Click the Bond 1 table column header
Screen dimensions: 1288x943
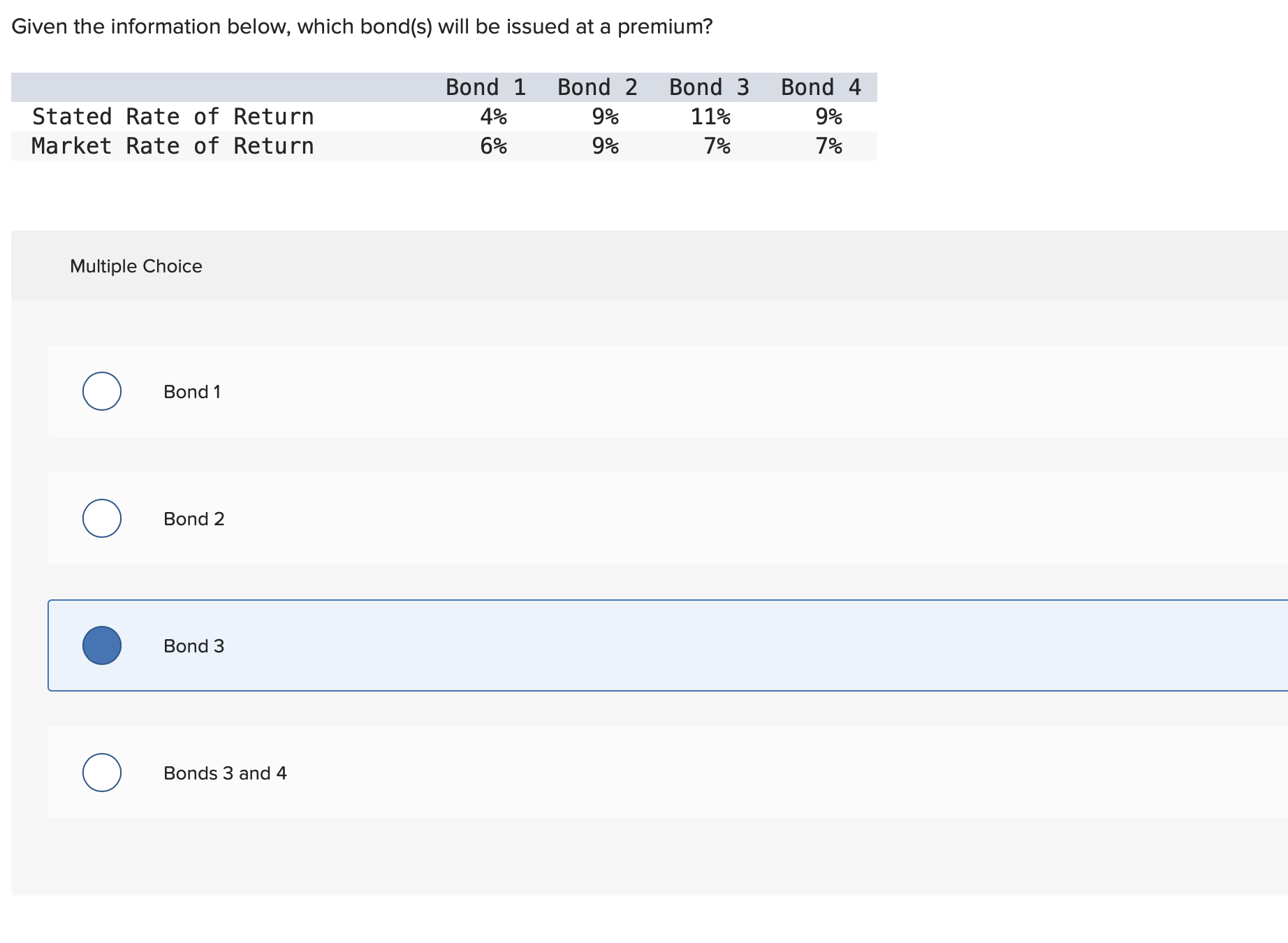[x=485, y=87]
